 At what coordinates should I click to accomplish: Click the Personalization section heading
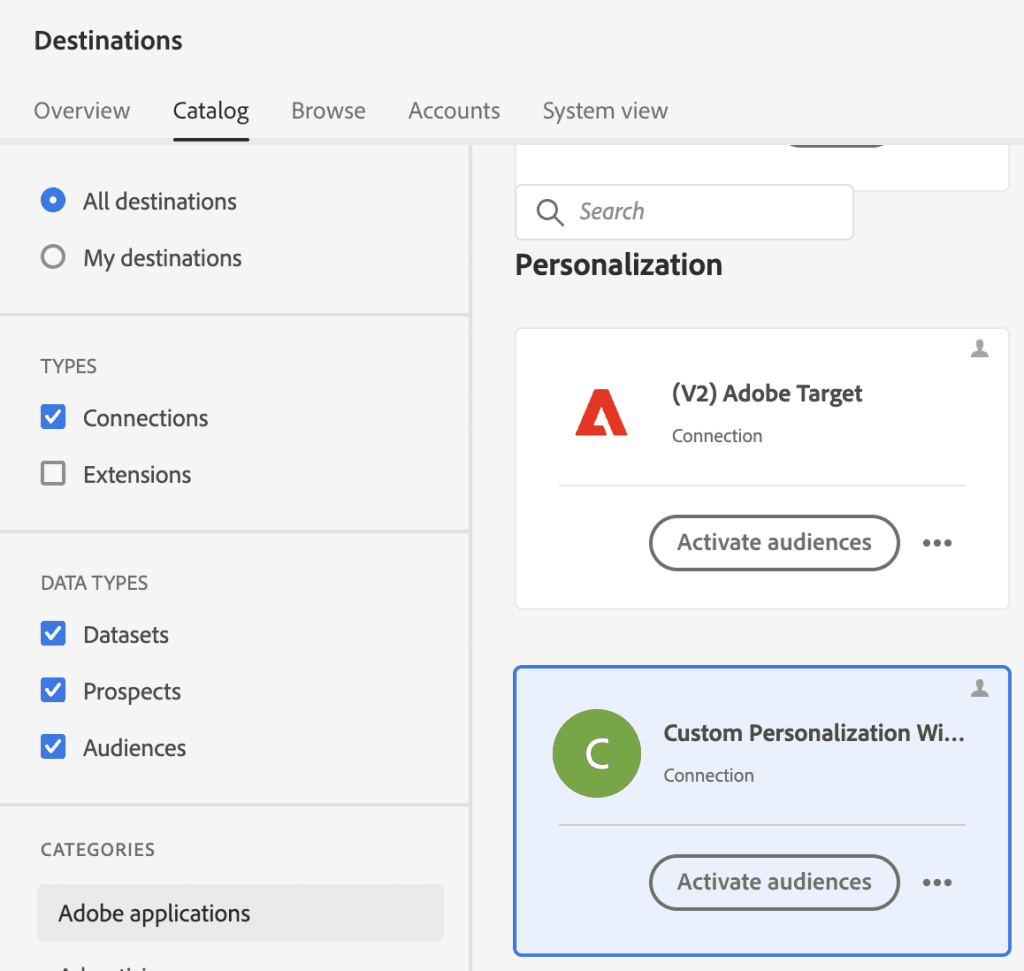619,266
